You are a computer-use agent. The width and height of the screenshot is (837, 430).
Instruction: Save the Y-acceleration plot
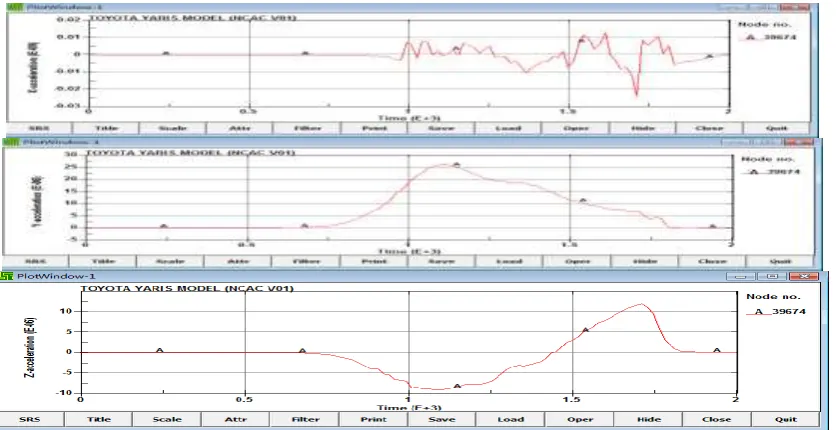tap(441, 261)
